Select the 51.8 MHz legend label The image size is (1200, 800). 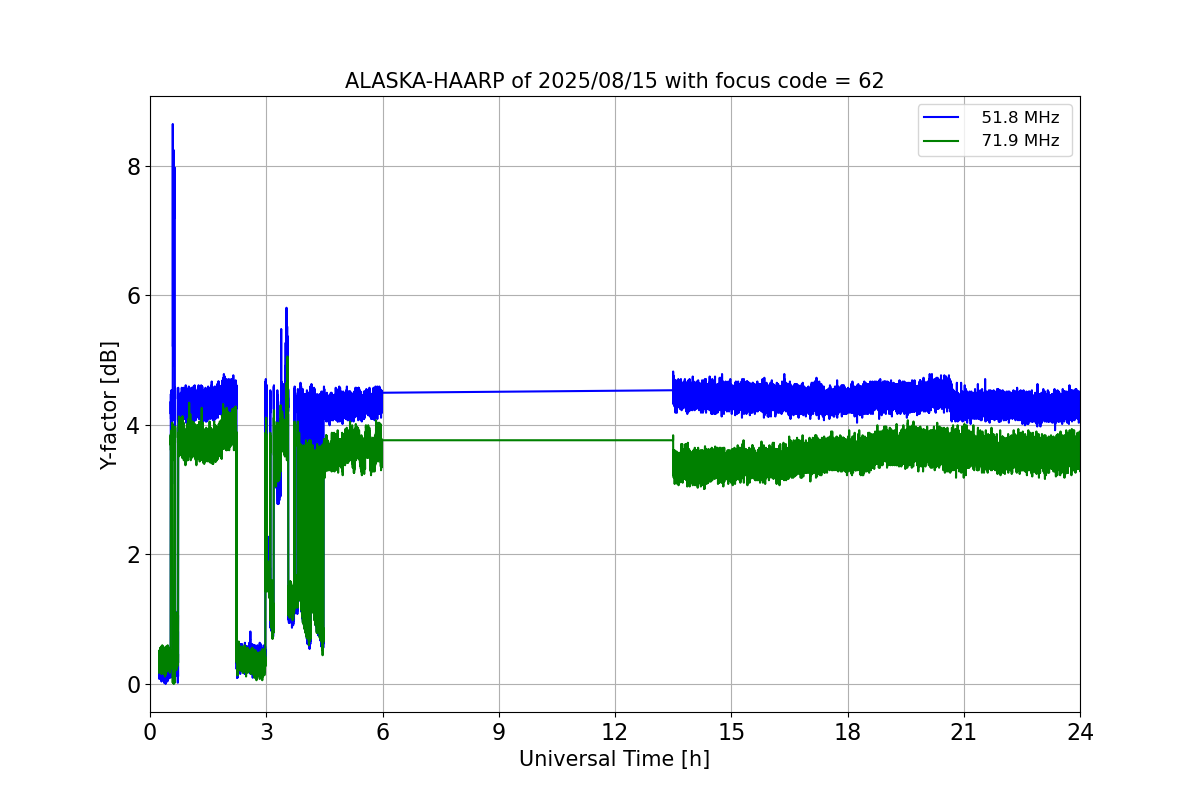pos(1020,118)
